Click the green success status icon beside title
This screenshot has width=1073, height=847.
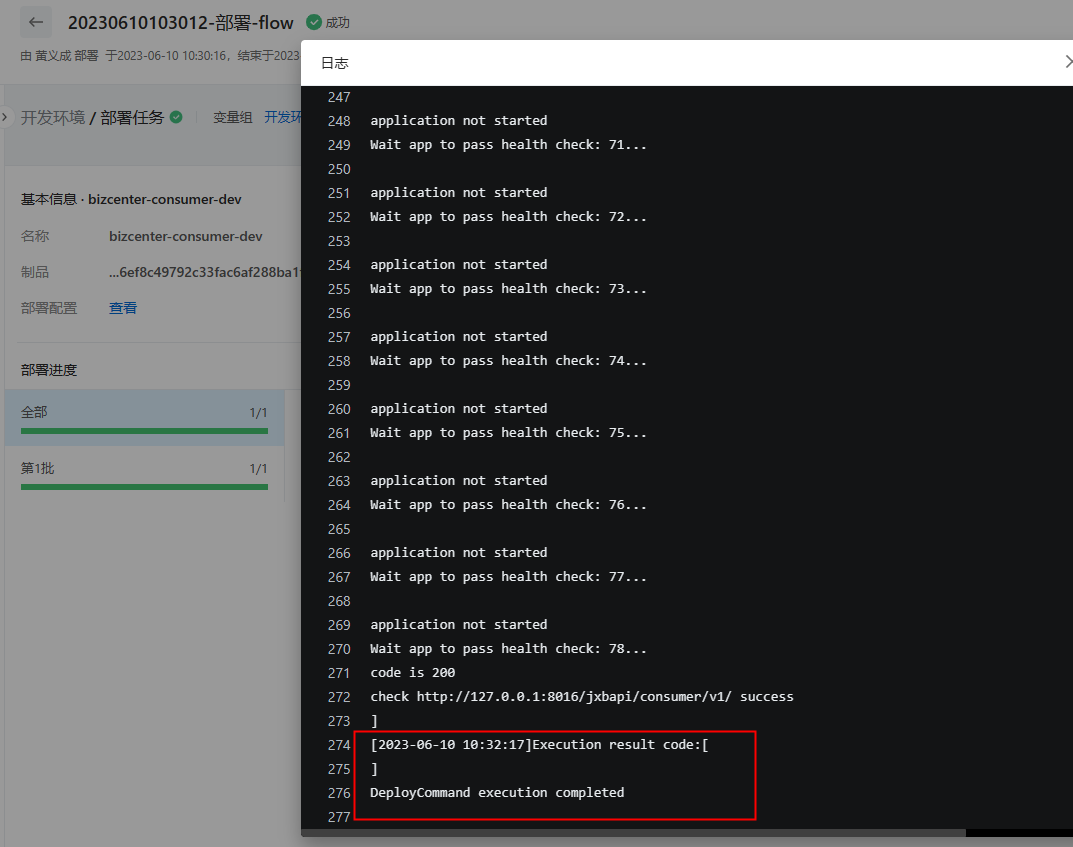tap(314, 23)
